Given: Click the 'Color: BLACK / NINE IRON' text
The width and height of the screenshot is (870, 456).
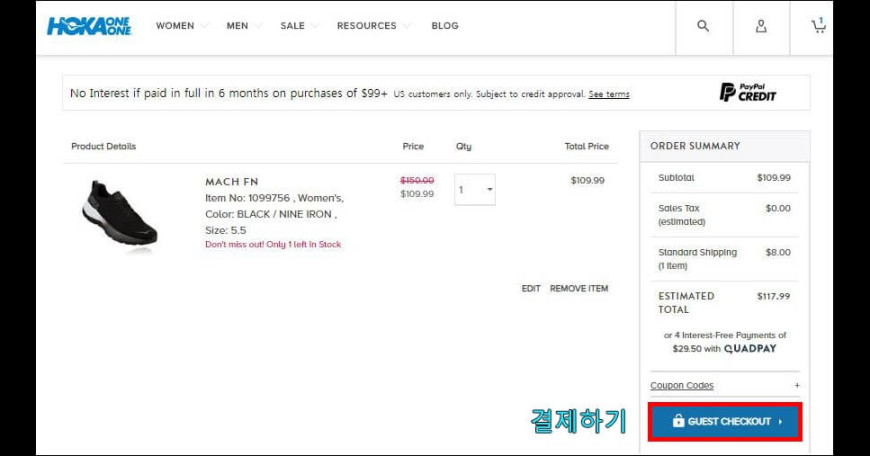Looking at the screenshot, I should pyautogui.click(x=271, y=214).
